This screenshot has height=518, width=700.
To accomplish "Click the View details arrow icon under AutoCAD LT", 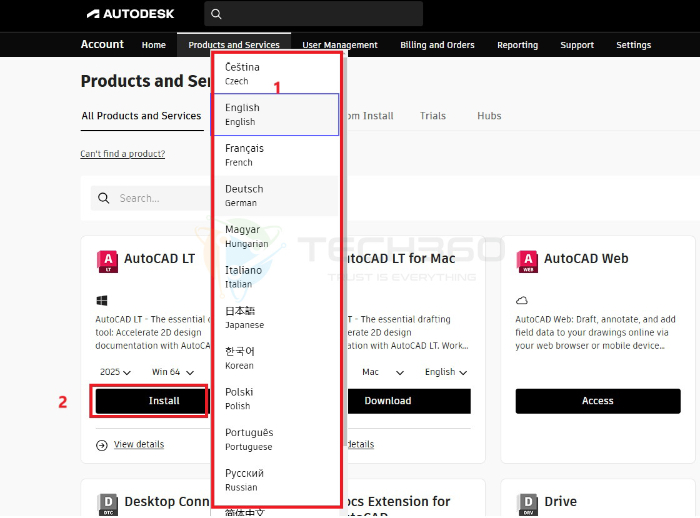I will pos(102,445).
